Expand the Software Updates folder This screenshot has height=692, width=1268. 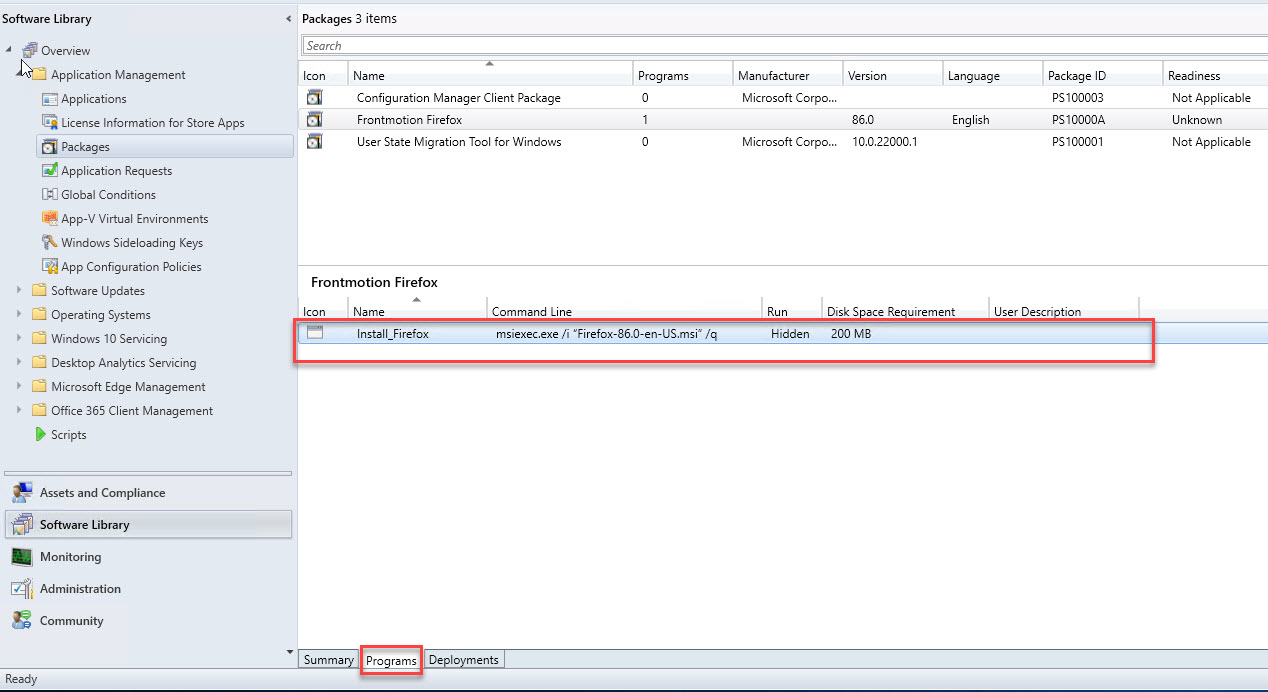pyautogui.click(x=19, y=291)
